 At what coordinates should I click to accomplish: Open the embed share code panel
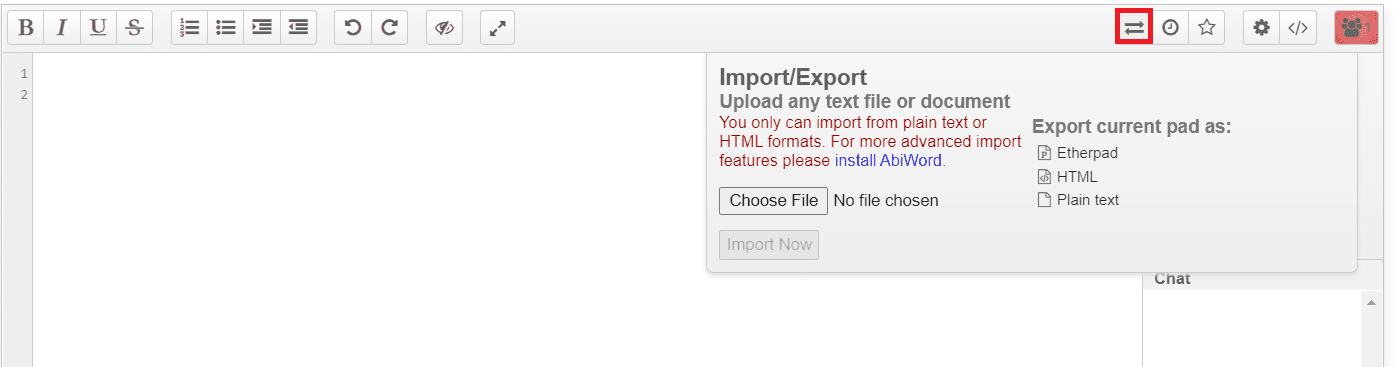pyautogui.click(x=1298, y=28)
